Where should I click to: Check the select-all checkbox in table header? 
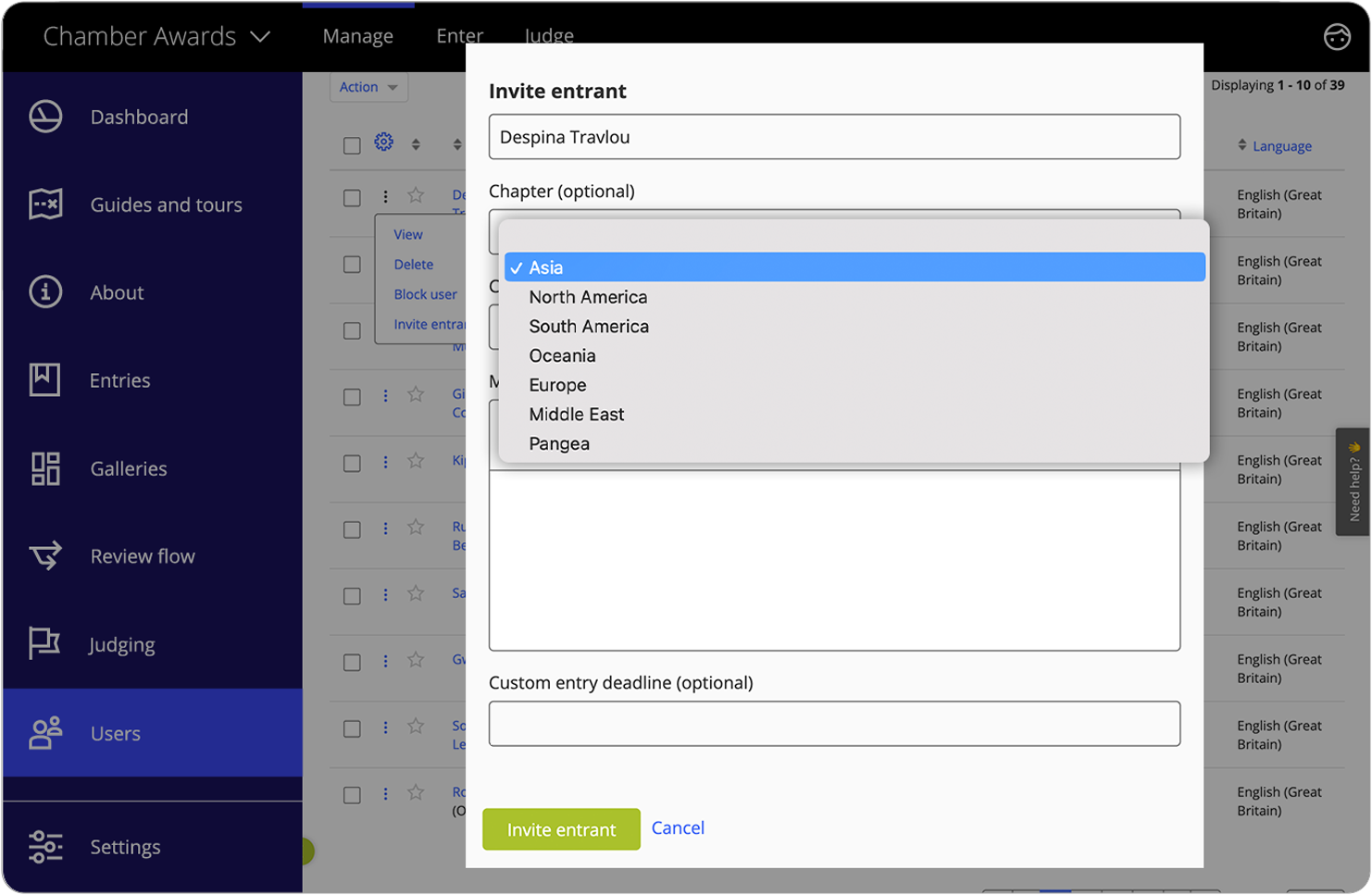(x=352, y=145)
